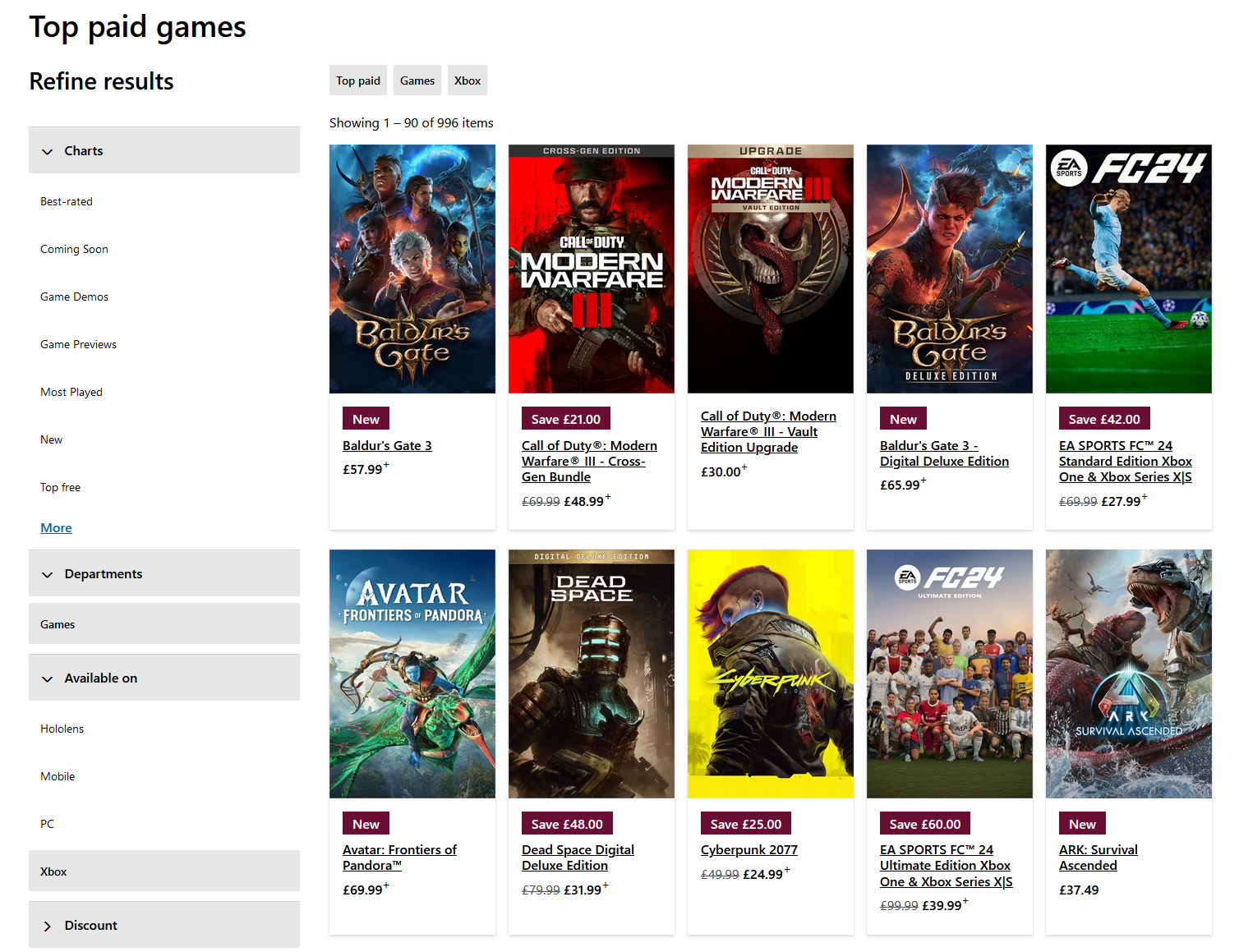1239x952 pixels.
Task: Open Vault Edition Upgrade title link
Action: [x=768, y=432]
